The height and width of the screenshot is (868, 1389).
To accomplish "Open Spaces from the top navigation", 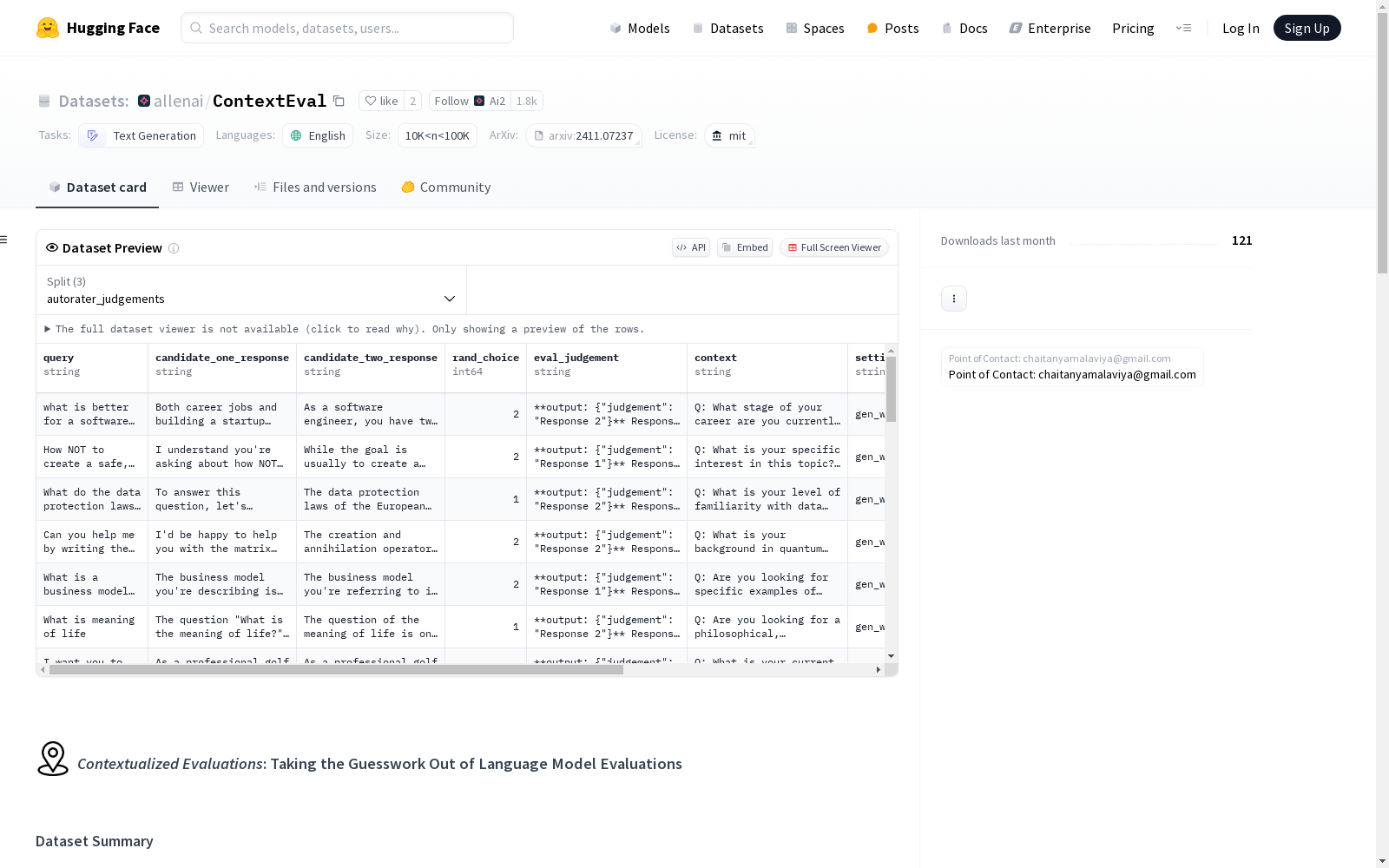I will pyautogui.click(x=815, y=28).
